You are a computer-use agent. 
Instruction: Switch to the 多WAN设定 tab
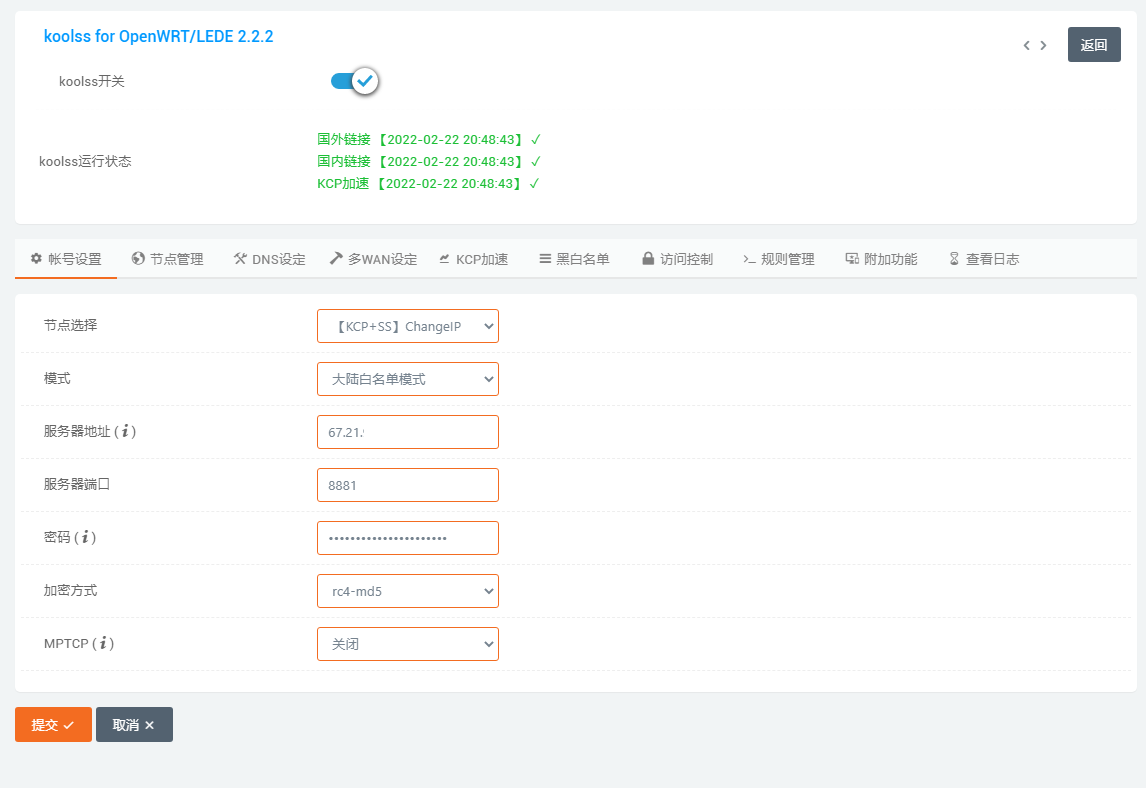[x=373, y=259]
